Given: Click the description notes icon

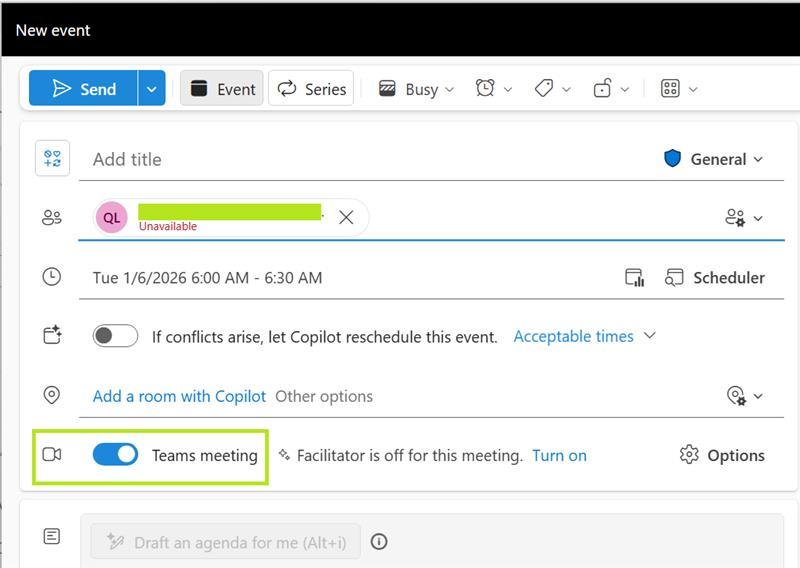Looking at the screenshot, I should click(x=52, y=536).
